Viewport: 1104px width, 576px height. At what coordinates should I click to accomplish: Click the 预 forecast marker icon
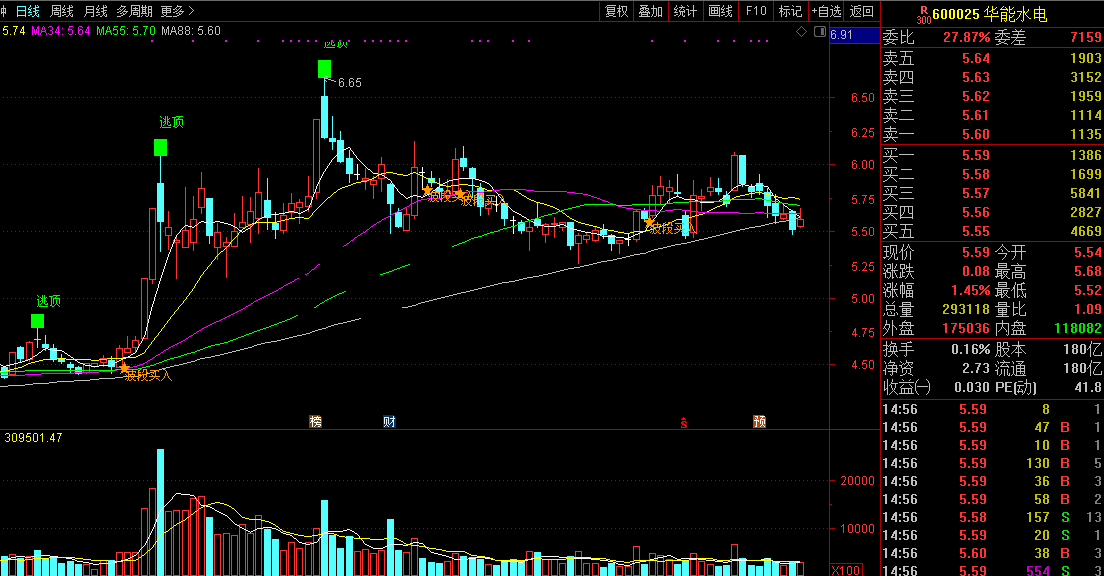click(759, 421)
